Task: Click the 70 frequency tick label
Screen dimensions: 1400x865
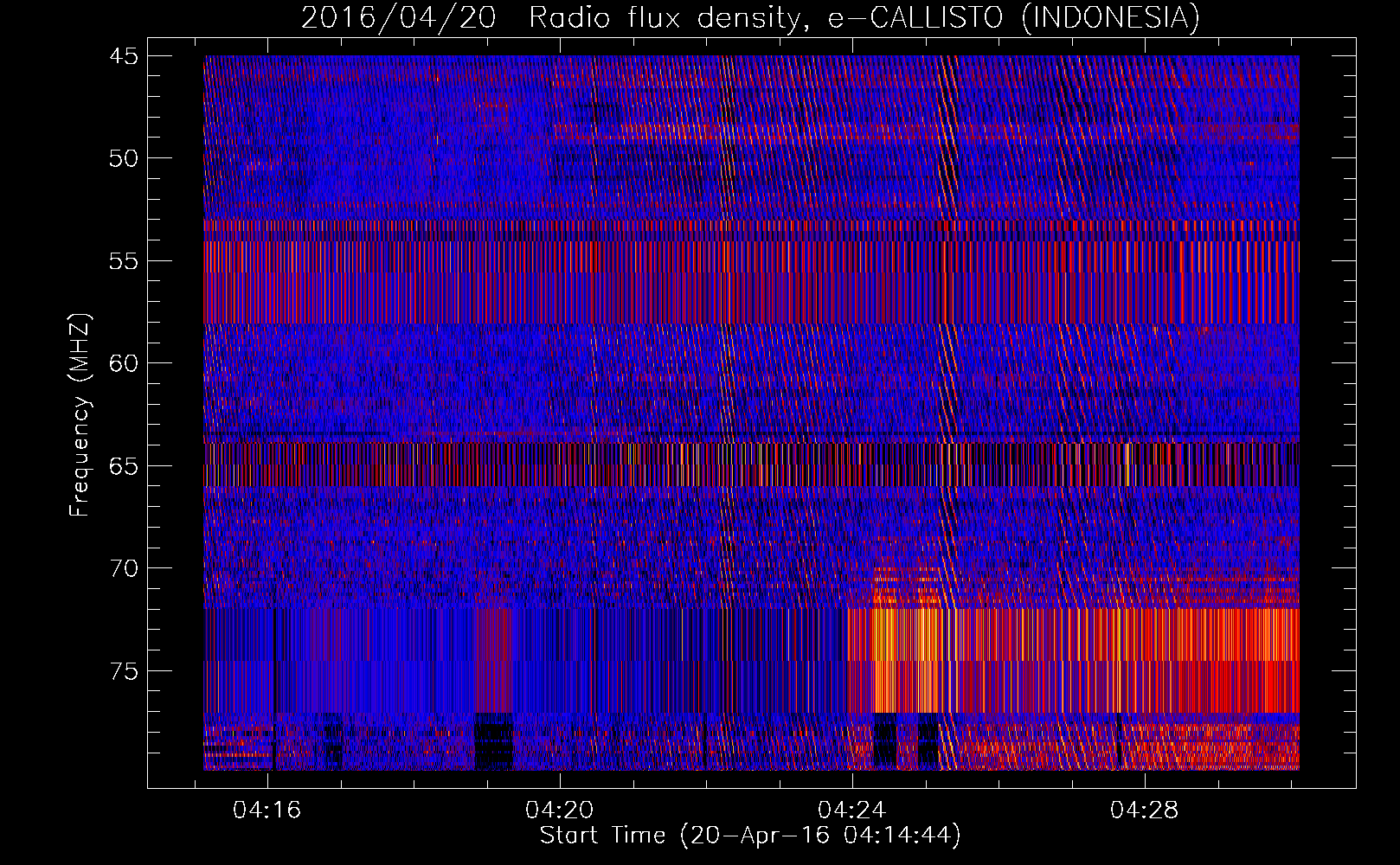Action: coord(124,568)
